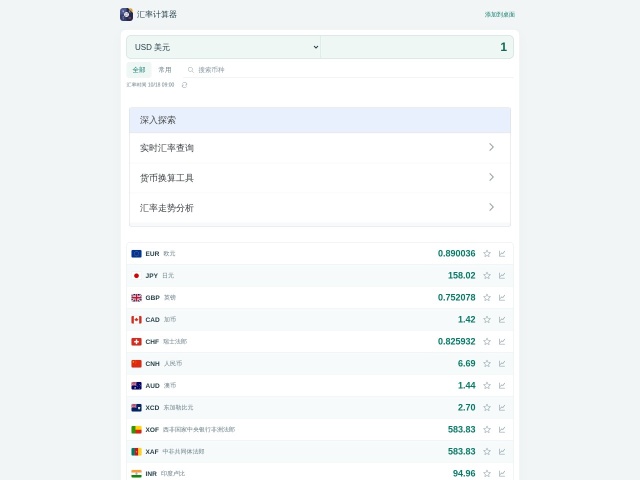Open the INR trend chart icon
The height and width of the screenshot is (480, 640).
pos(502,474)
